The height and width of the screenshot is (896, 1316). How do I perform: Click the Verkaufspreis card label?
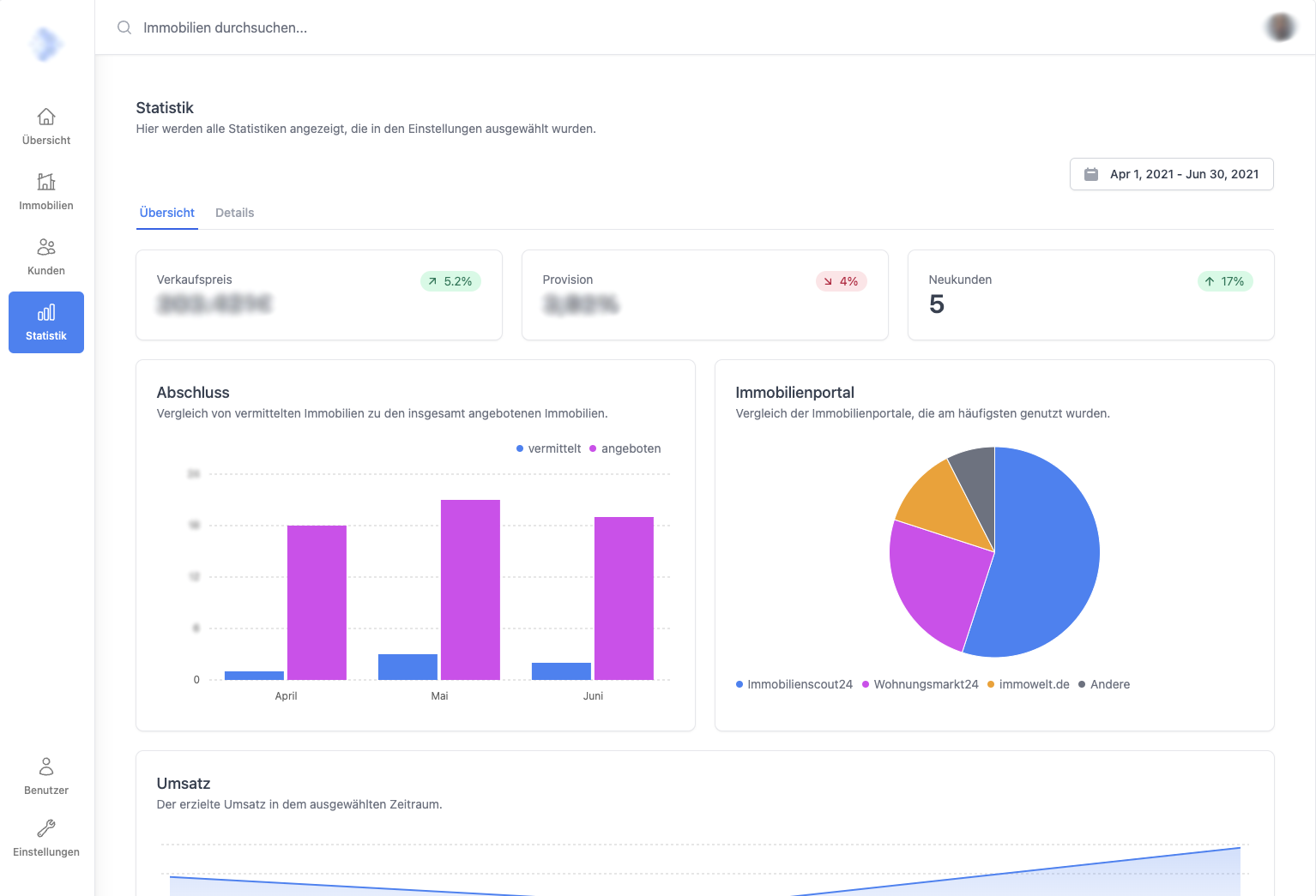(x=194, y=280)
